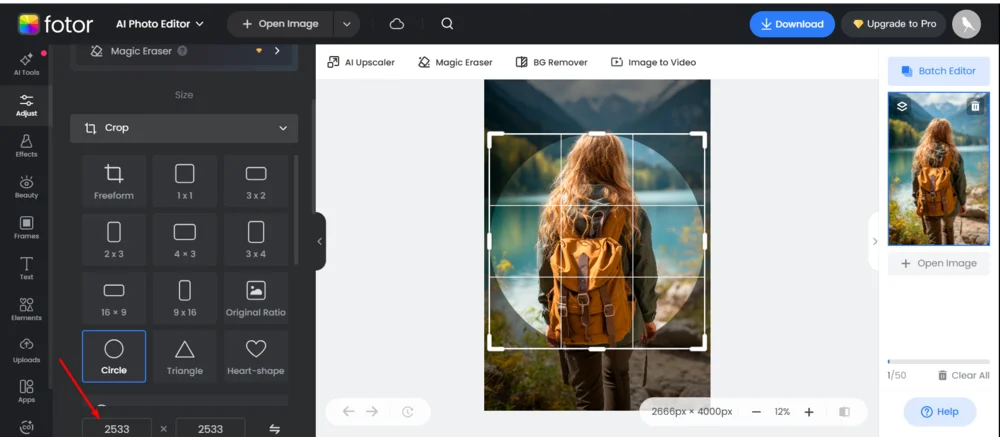The height and width of the screenshot is (437, 1000).
Task: Select the Triangle crop shape
Action: tap(184, 357)
